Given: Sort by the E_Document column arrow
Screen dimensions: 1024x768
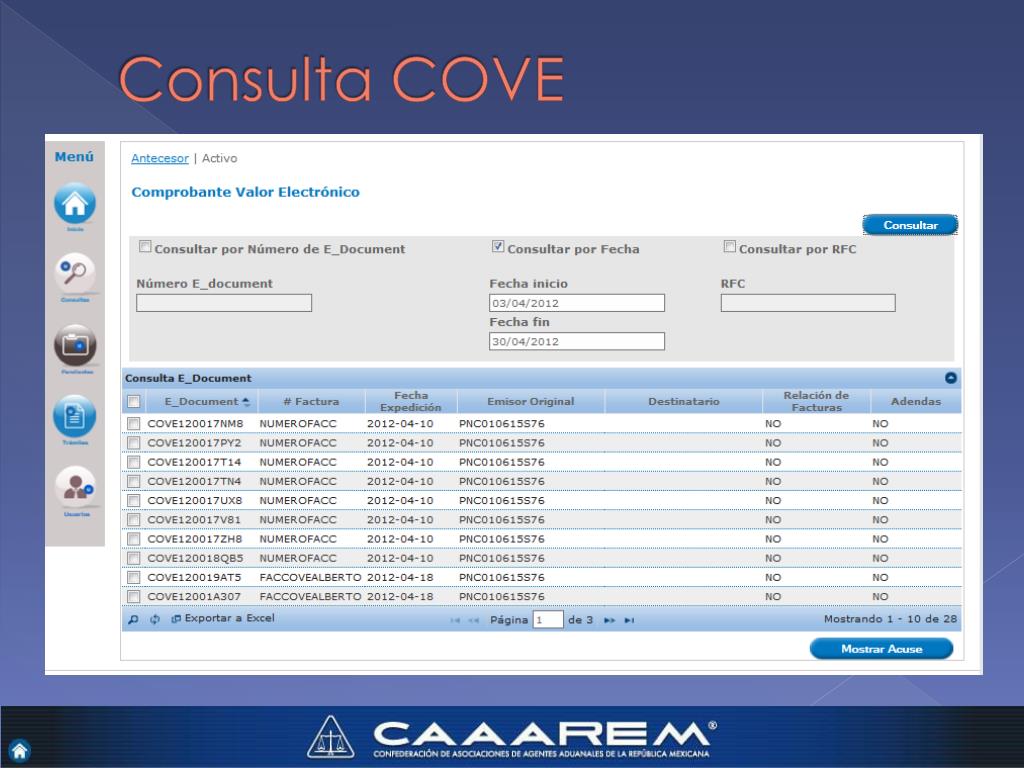Looking at the screenshot, I should [246, 402].
